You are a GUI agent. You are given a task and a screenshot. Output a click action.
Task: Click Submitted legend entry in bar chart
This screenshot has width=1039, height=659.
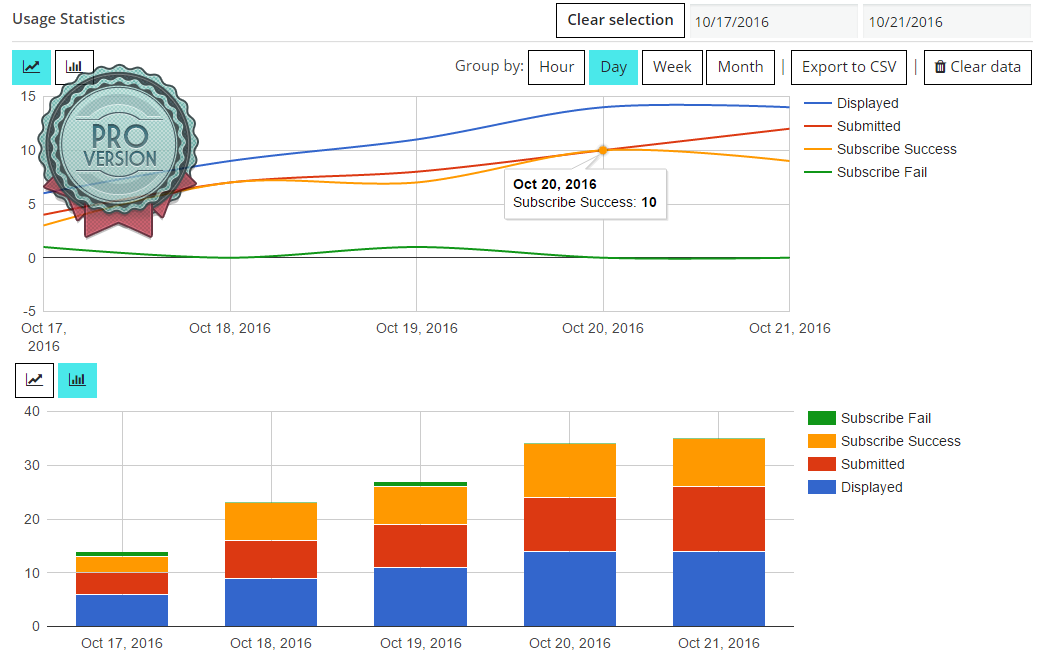[872, 464]
